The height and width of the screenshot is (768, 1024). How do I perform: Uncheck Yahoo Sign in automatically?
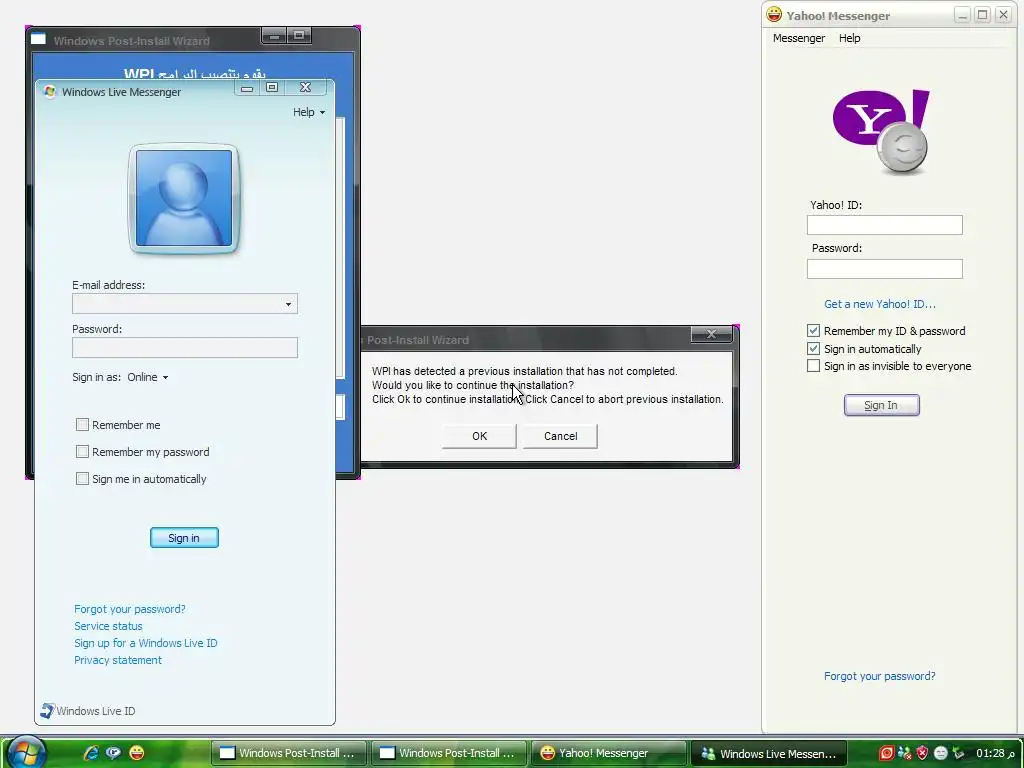813,349
